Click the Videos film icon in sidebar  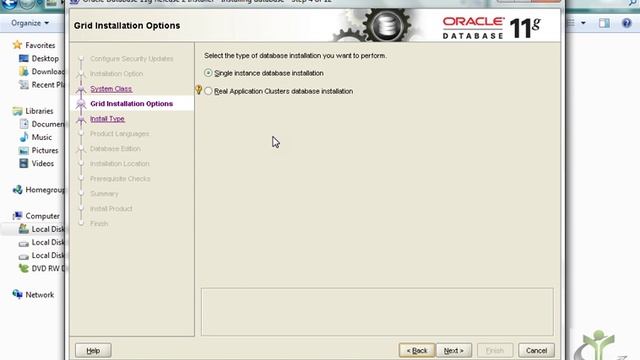point(24,163)
